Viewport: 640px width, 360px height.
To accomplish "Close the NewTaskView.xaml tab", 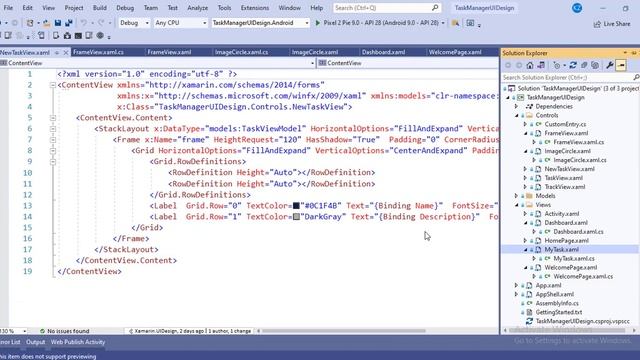I will [x=65, y=53].
